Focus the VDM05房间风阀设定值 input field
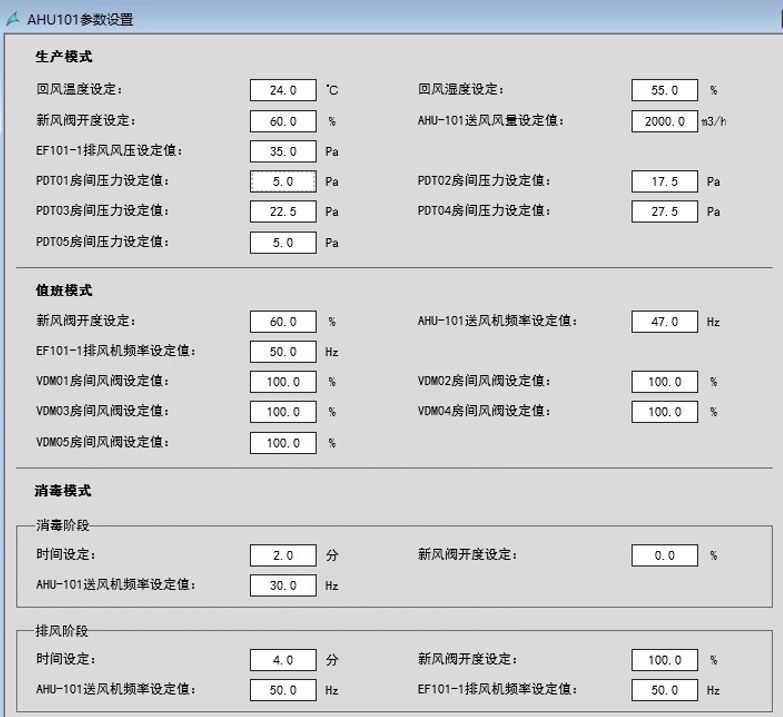Viewport: 783px width, 717px height. click(283, 442)
